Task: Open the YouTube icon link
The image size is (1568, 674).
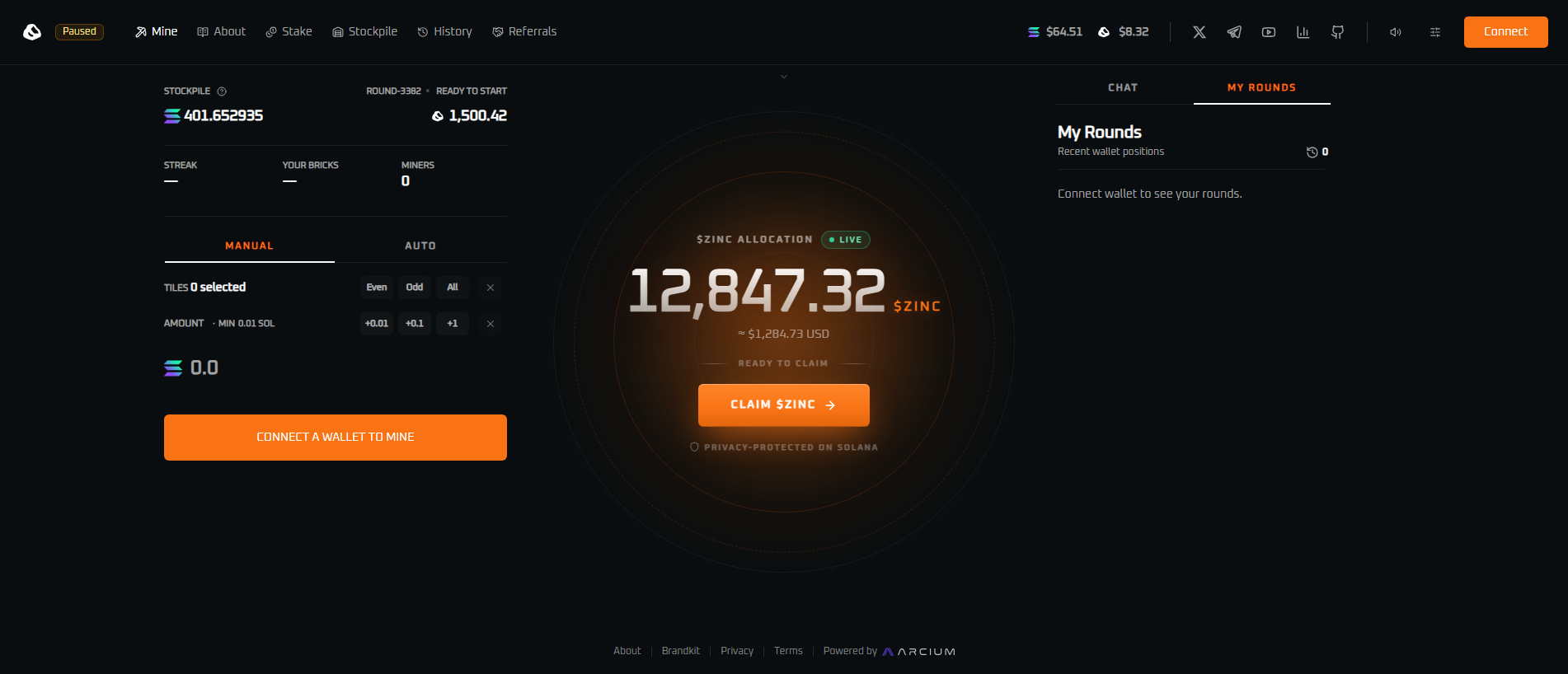Action: [x=1269, y=32]
